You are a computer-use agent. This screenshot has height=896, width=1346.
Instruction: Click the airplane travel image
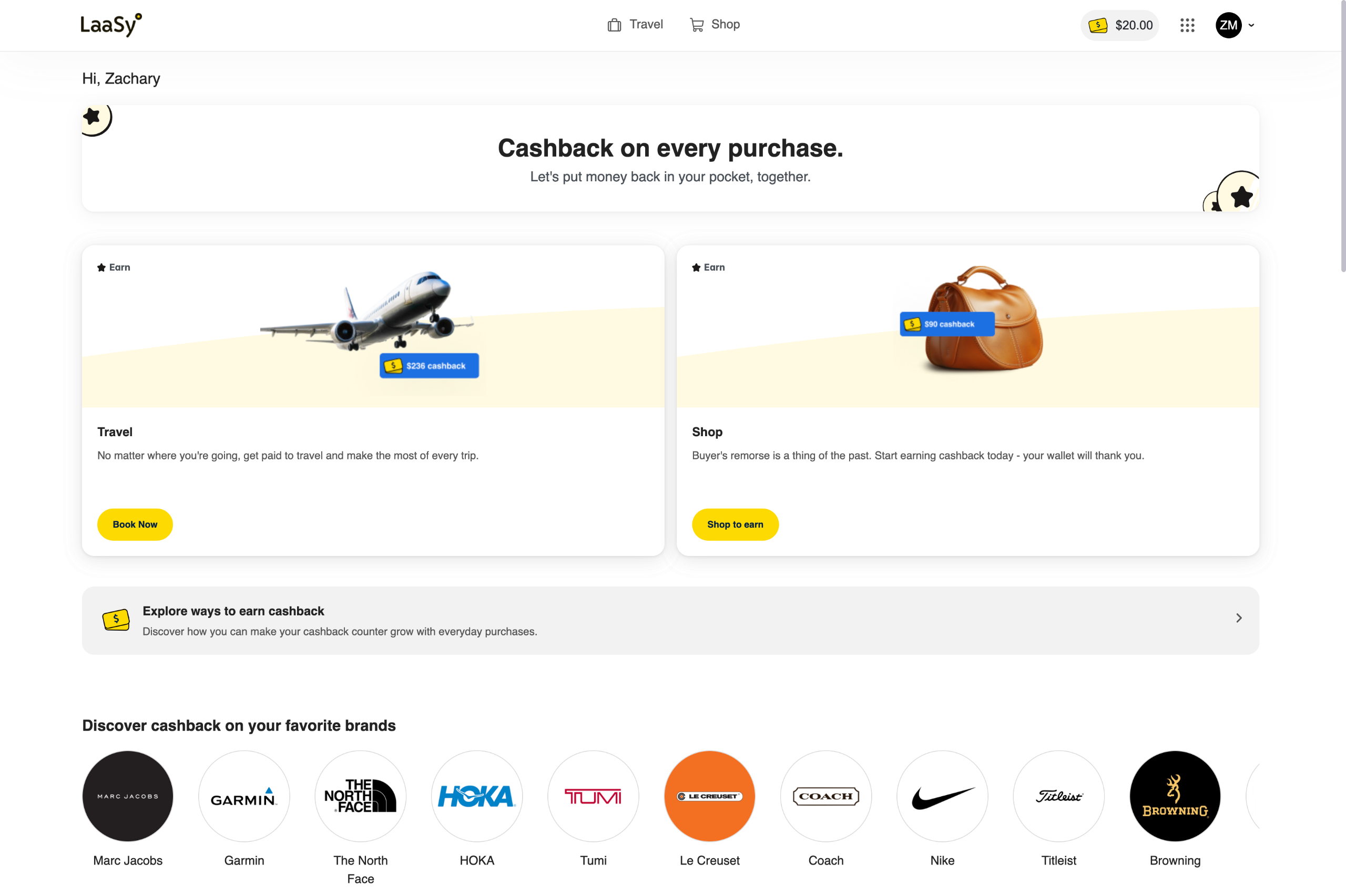point(366,312)
